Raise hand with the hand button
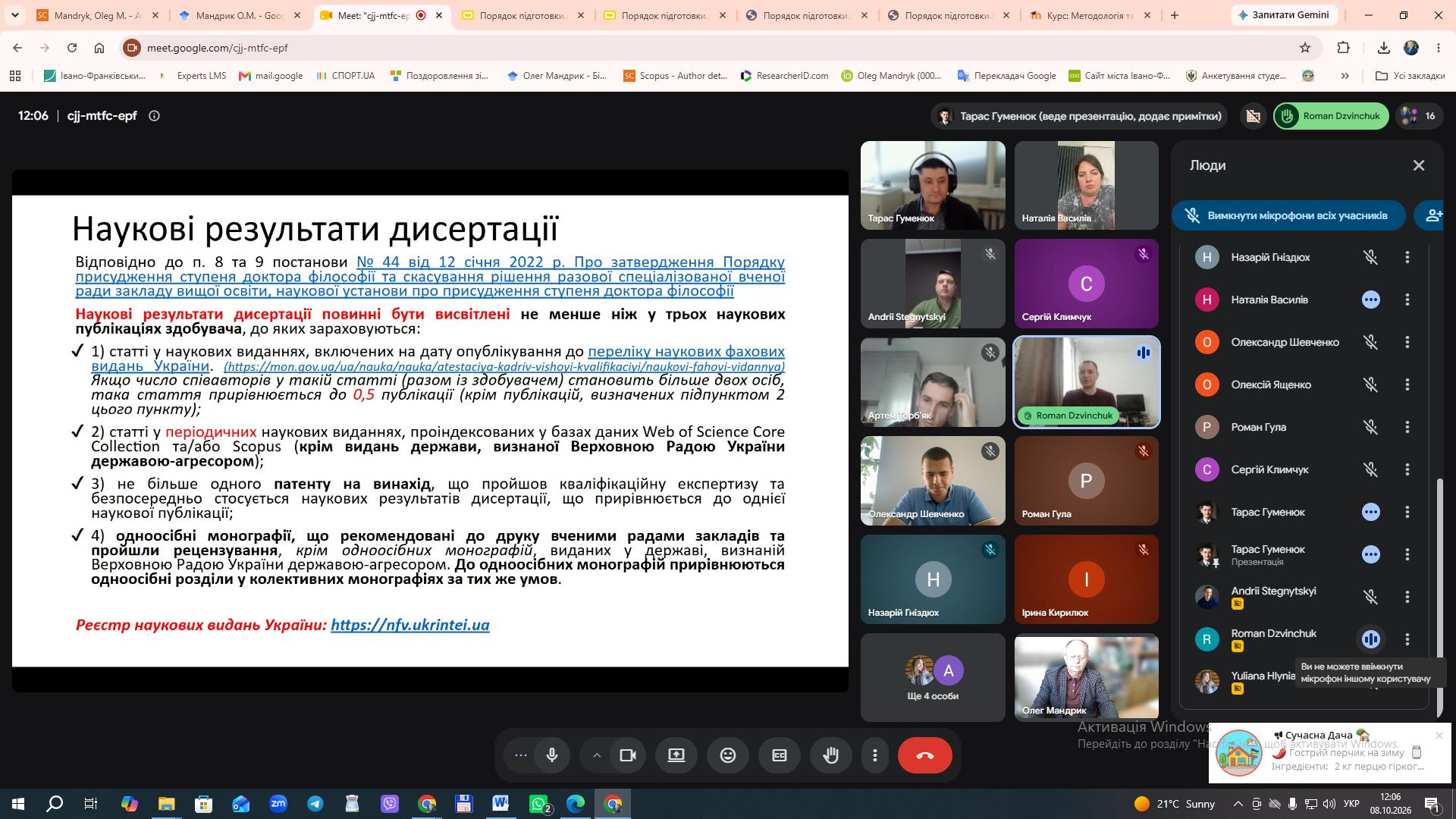The height and width of the screenshot is (819, 1456). pyautogui.click(x=831, y=755)
